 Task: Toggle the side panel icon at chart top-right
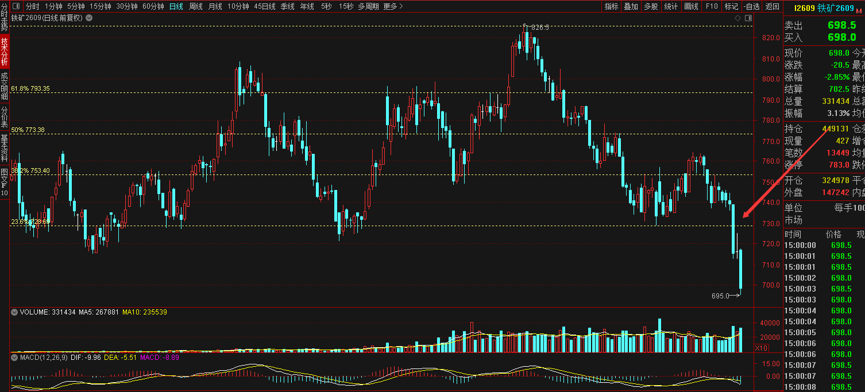(x=747, y=18)
